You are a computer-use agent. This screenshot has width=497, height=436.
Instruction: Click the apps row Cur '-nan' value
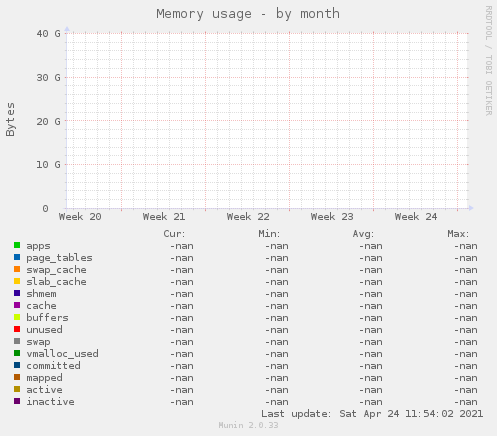pos(182,246)
